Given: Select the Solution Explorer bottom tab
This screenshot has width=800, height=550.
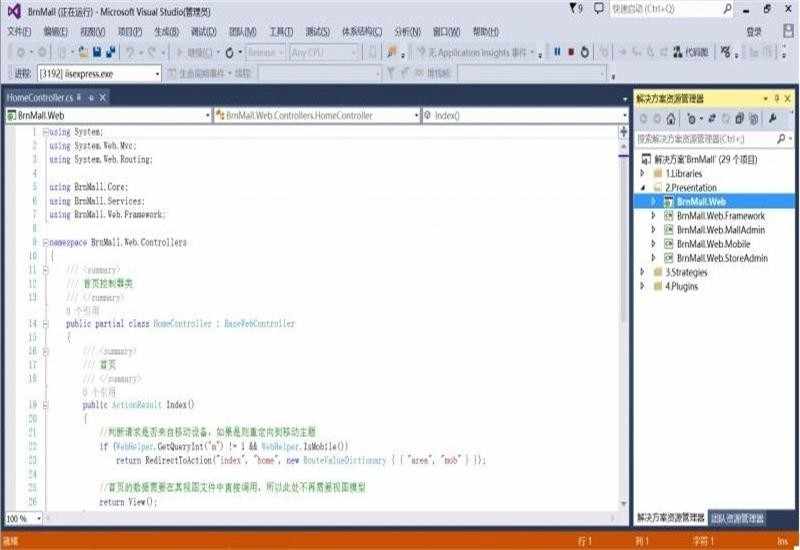Looking at the screenshot, I should pos(670,518).
